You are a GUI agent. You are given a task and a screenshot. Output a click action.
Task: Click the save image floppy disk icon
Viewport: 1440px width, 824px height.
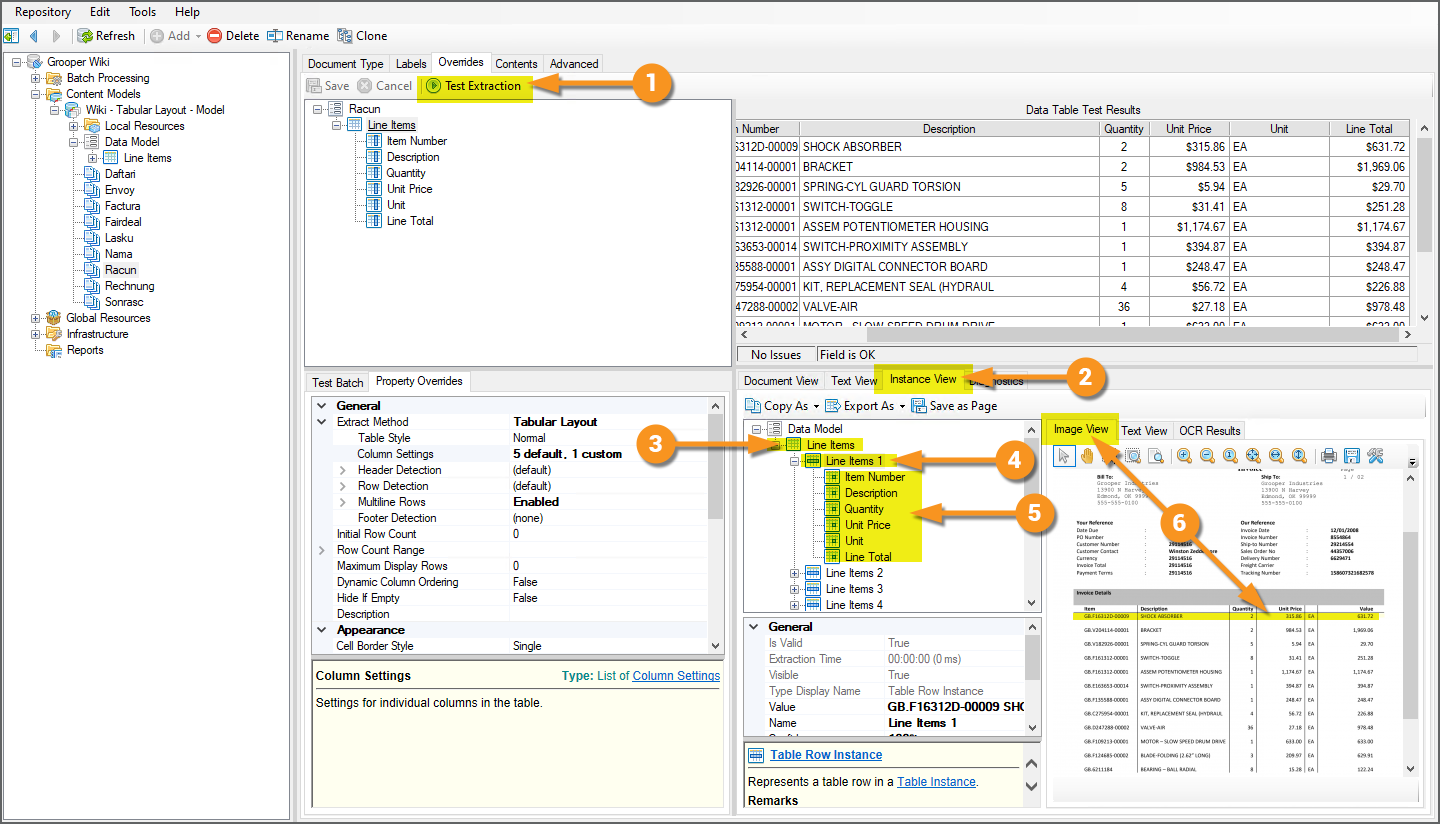[1352, 456]
